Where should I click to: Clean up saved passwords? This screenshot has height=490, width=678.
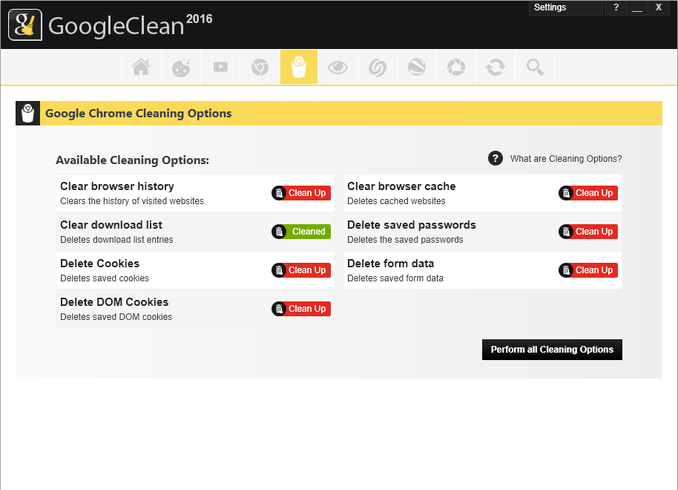(x=588, y=231)
